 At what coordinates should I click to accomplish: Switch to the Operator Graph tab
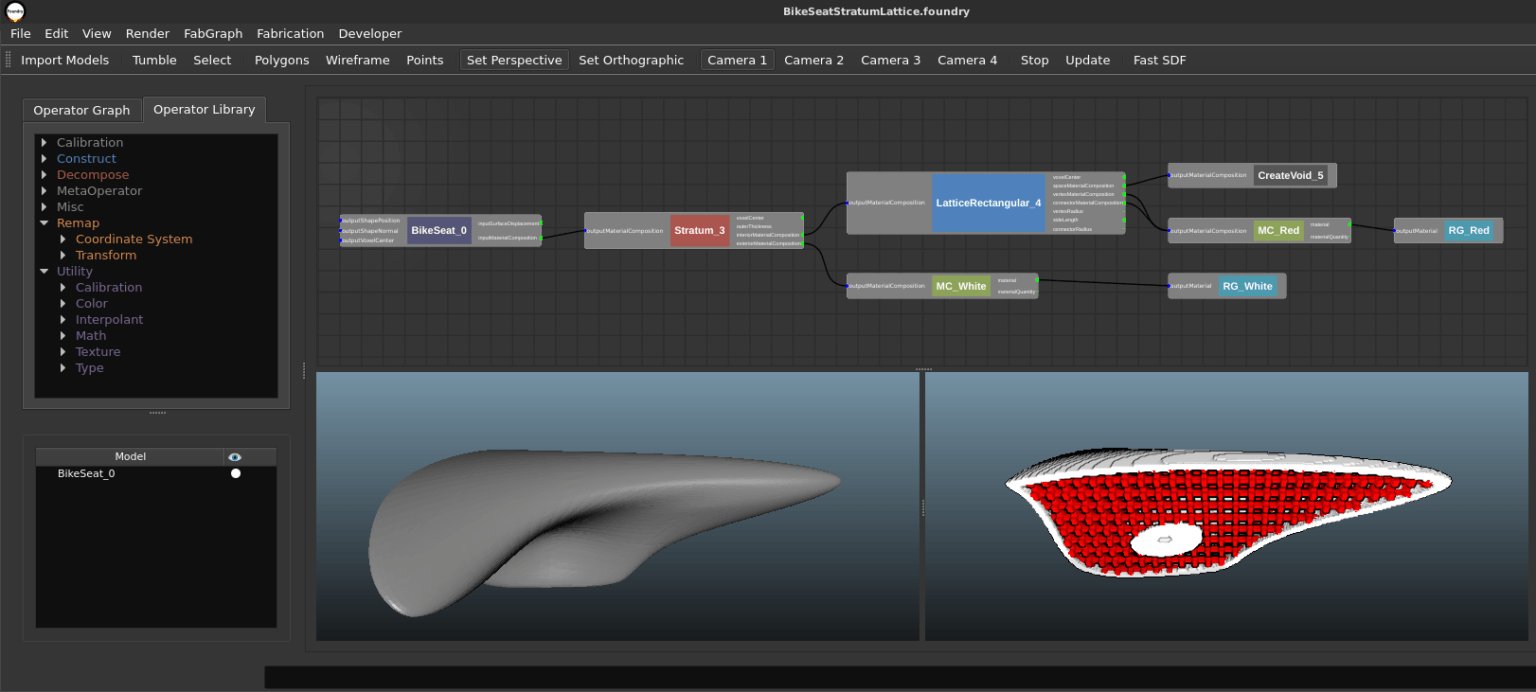81,110
